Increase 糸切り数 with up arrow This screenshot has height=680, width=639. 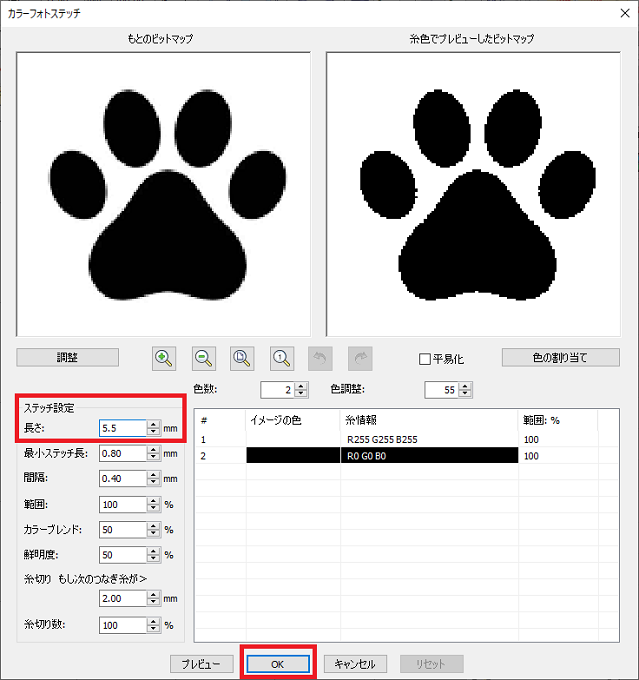153,621
